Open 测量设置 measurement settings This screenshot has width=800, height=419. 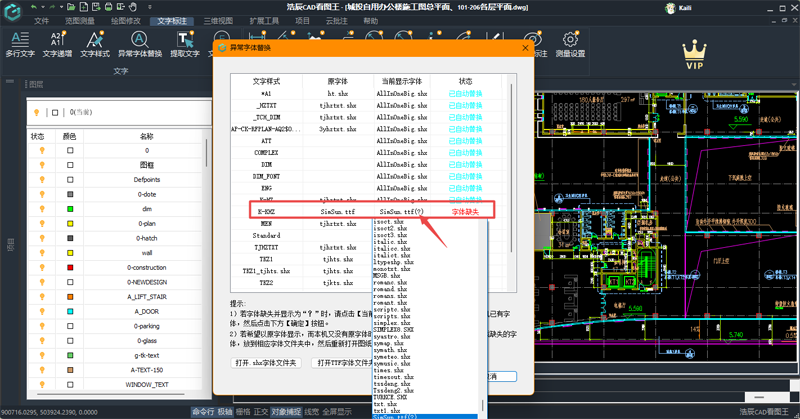571,44
